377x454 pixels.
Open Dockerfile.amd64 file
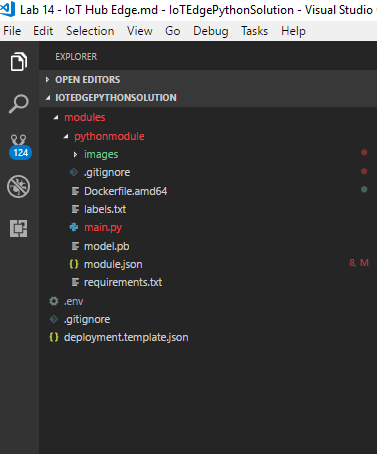click(126, 191)
